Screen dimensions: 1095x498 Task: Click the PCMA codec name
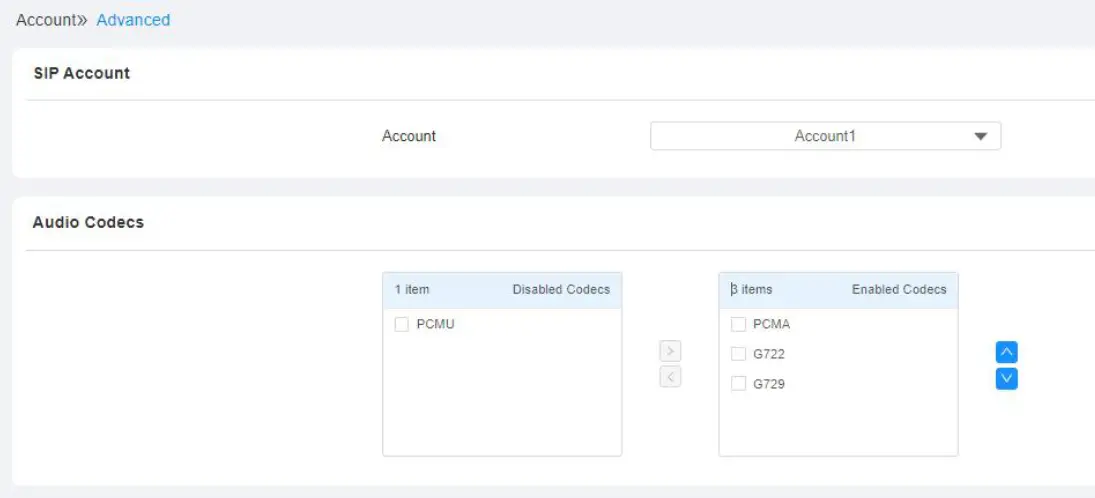point(771,324)
